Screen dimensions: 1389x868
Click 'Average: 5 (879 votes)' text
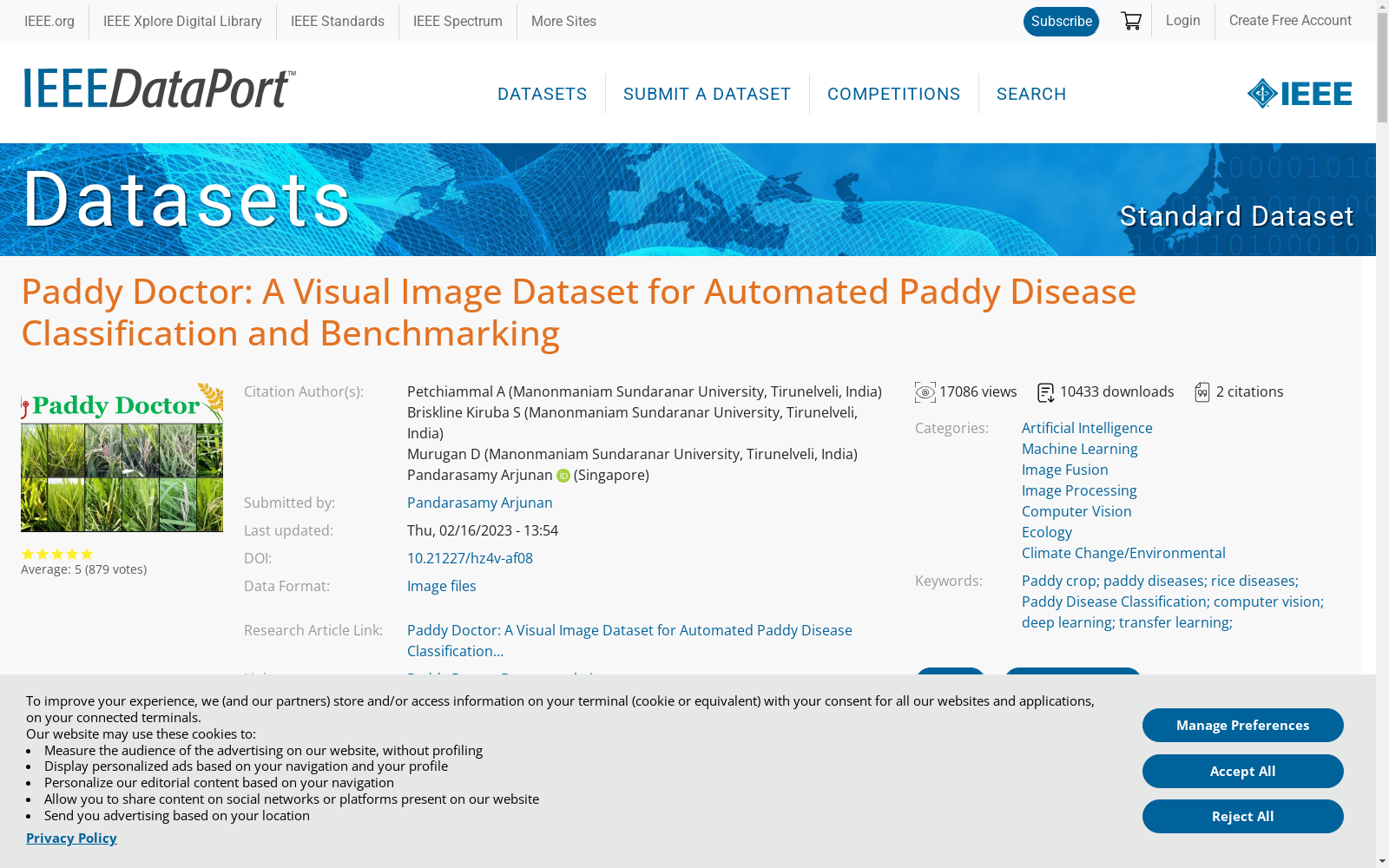[84, 569]
